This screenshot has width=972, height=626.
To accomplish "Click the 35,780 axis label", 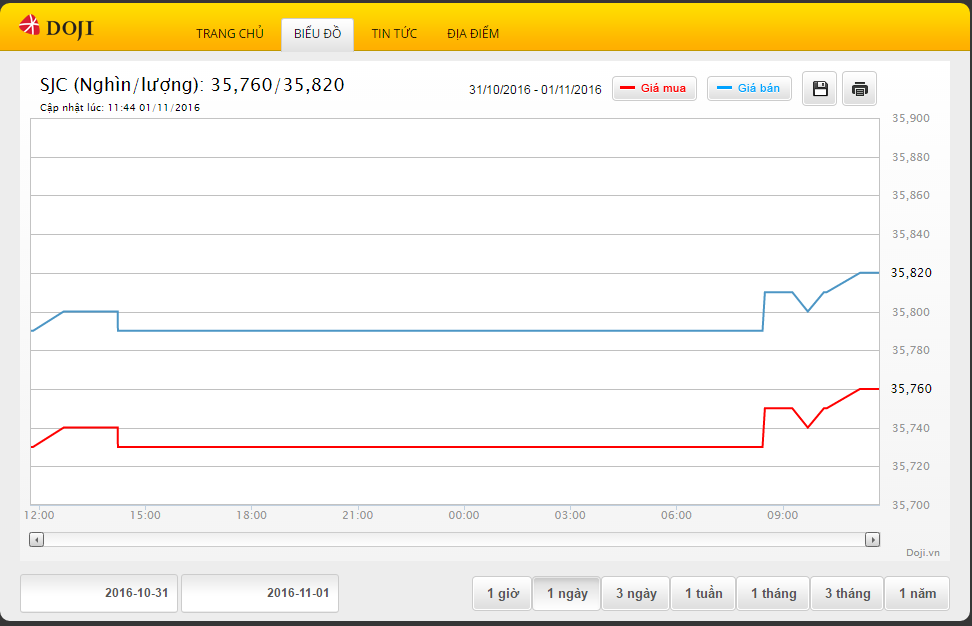I will click(x=911, y=350).
